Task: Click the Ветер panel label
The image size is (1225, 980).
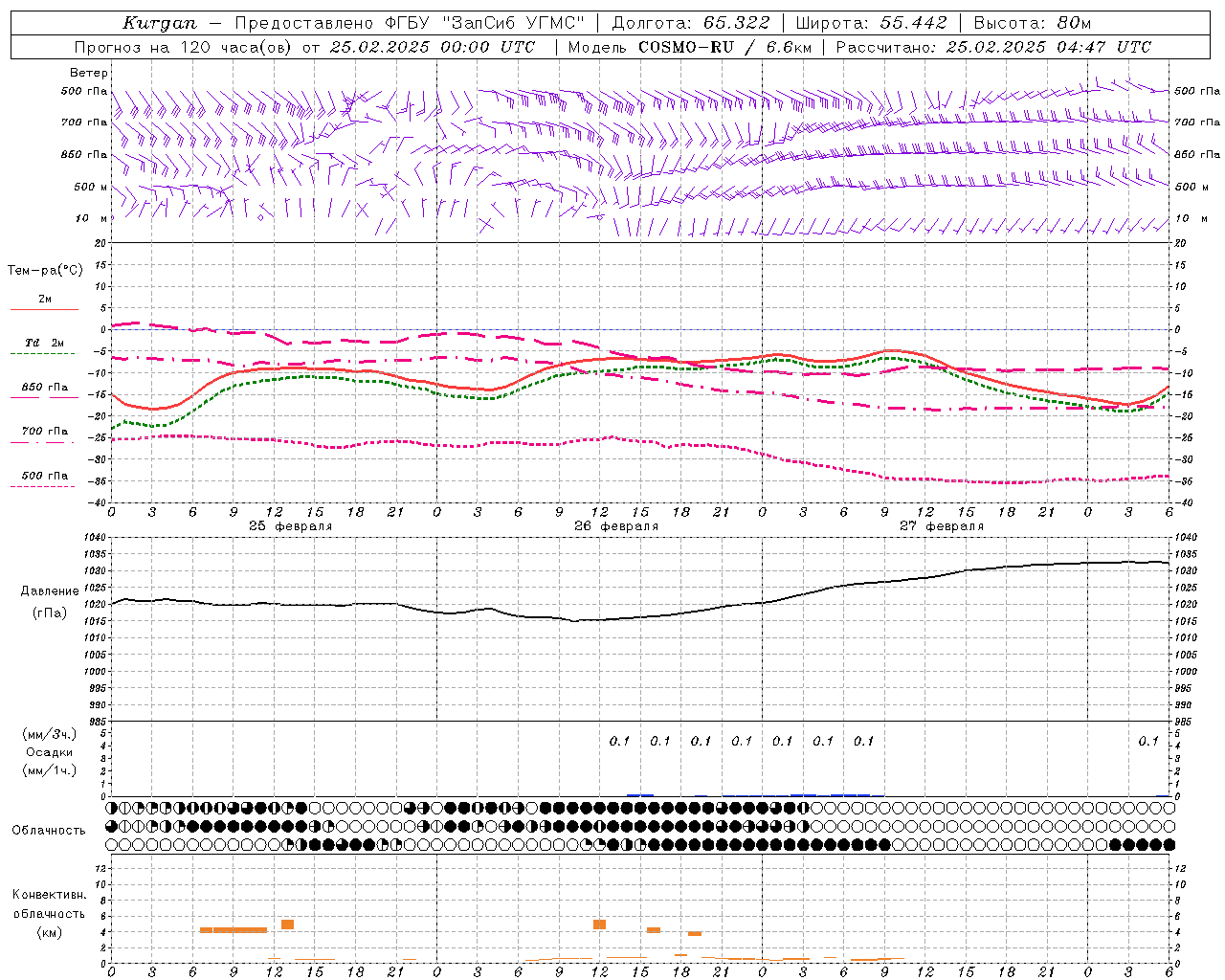Action: (x=89, y=73)
